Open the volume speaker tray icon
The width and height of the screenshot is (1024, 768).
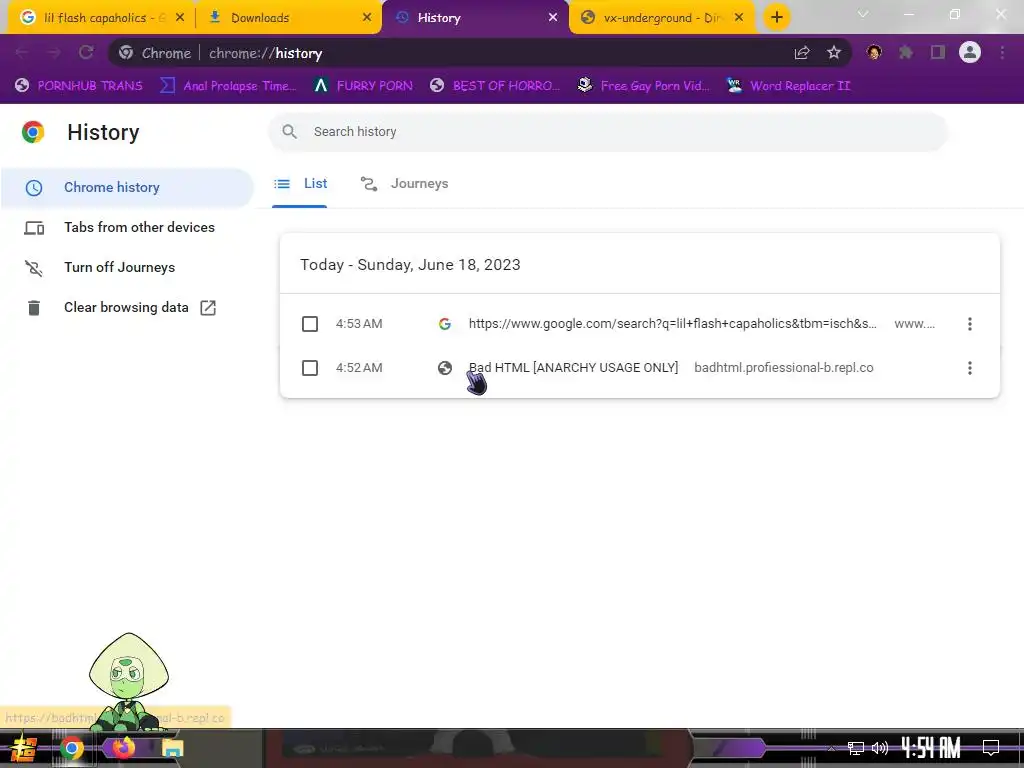pyautogui.click(x=880, y=748)
